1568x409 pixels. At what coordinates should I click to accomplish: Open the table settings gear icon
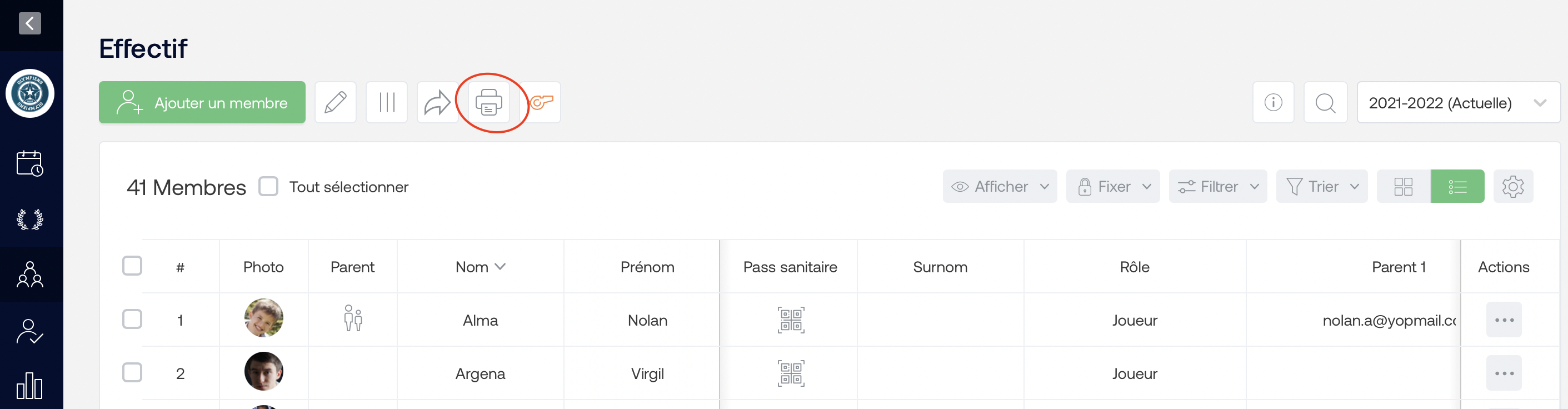(1512, 186)
